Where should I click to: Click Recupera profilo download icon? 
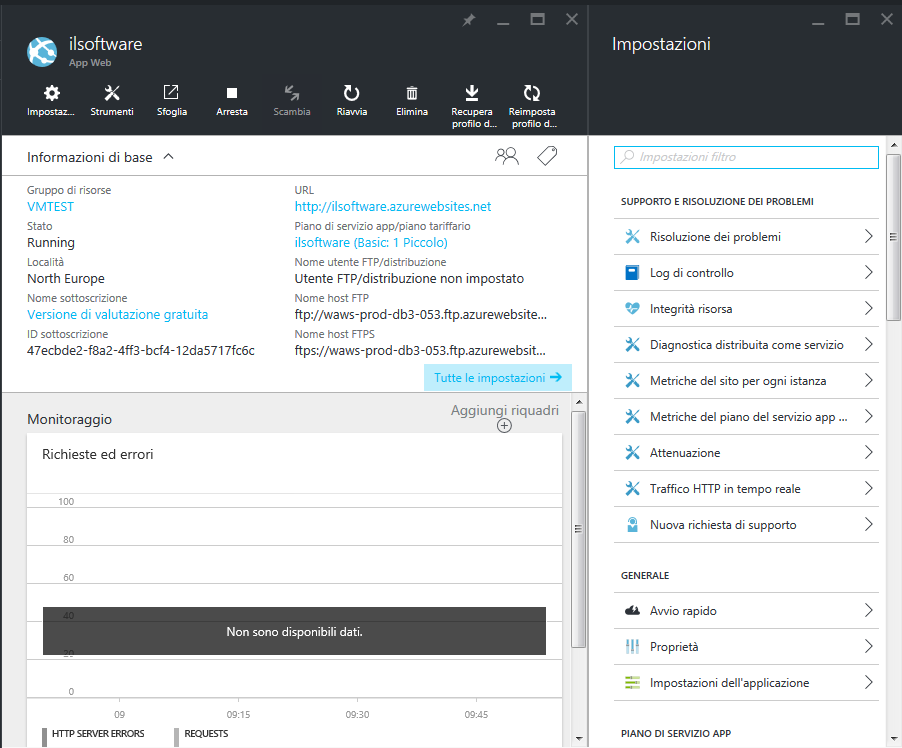pos(472,93)
